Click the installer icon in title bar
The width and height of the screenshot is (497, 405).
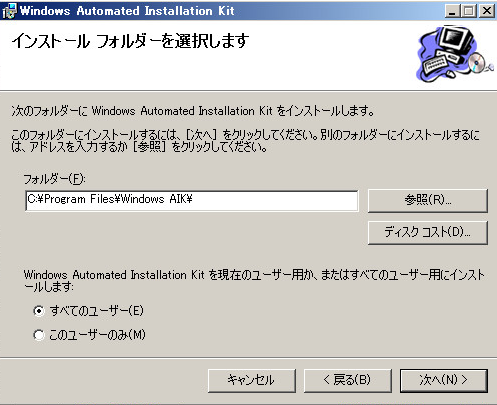tap(9, 11)
